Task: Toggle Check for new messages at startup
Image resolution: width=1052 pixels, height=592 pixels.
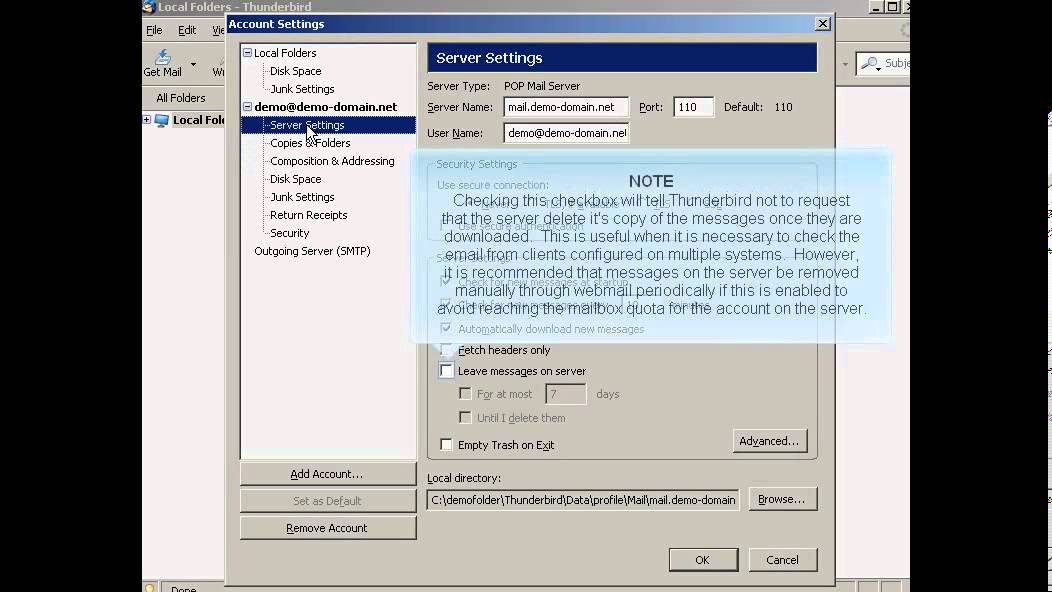Action: [x=446, y=281]
